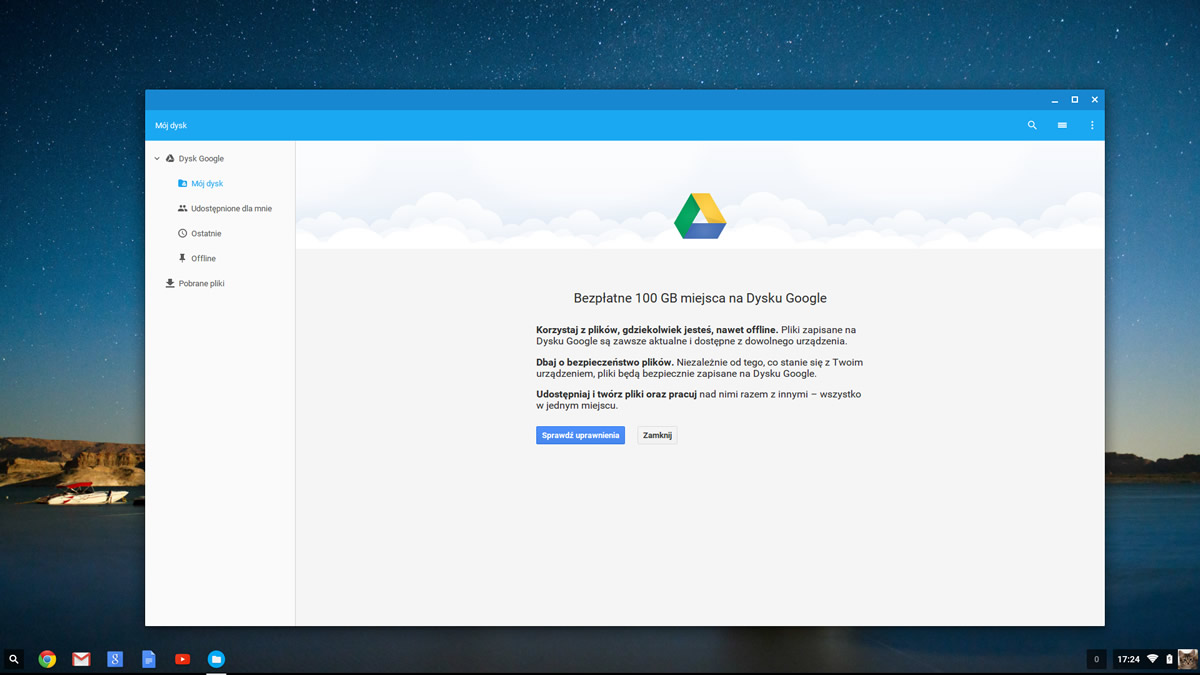Image resolution: width=1200 pixels, height=675 pixels.
Task: Select Dysk Google in the sidebar
Action: pos(201,158)
